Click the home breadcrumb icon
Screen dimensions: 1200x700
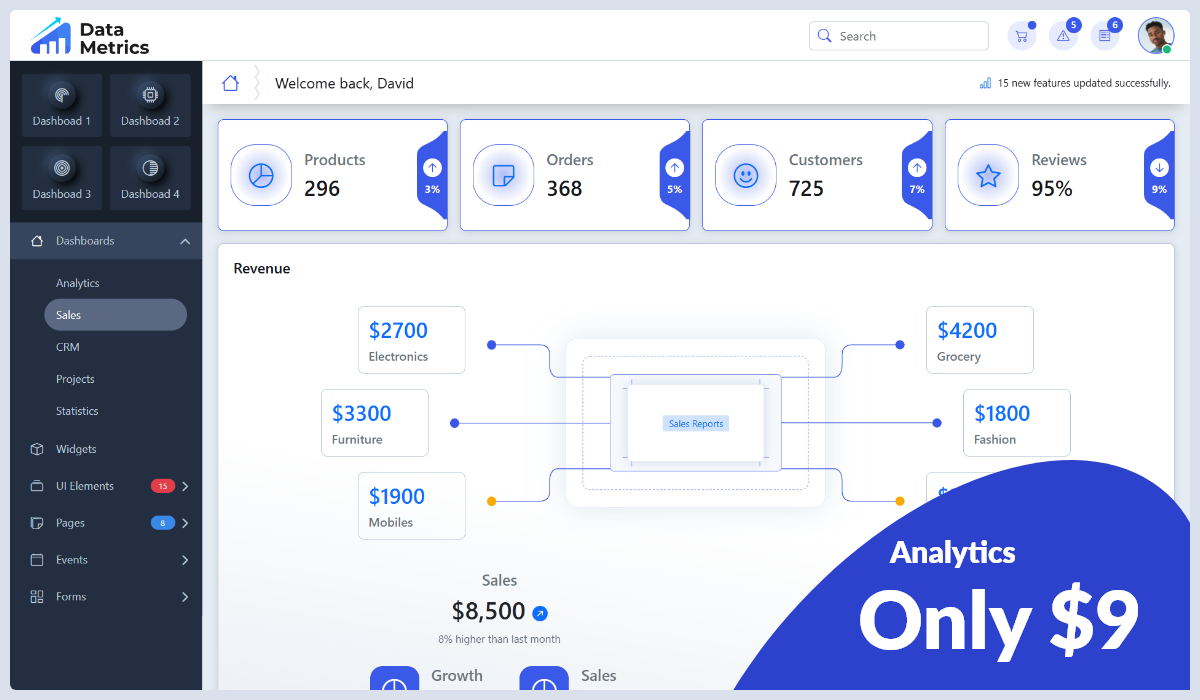(231, 83)
